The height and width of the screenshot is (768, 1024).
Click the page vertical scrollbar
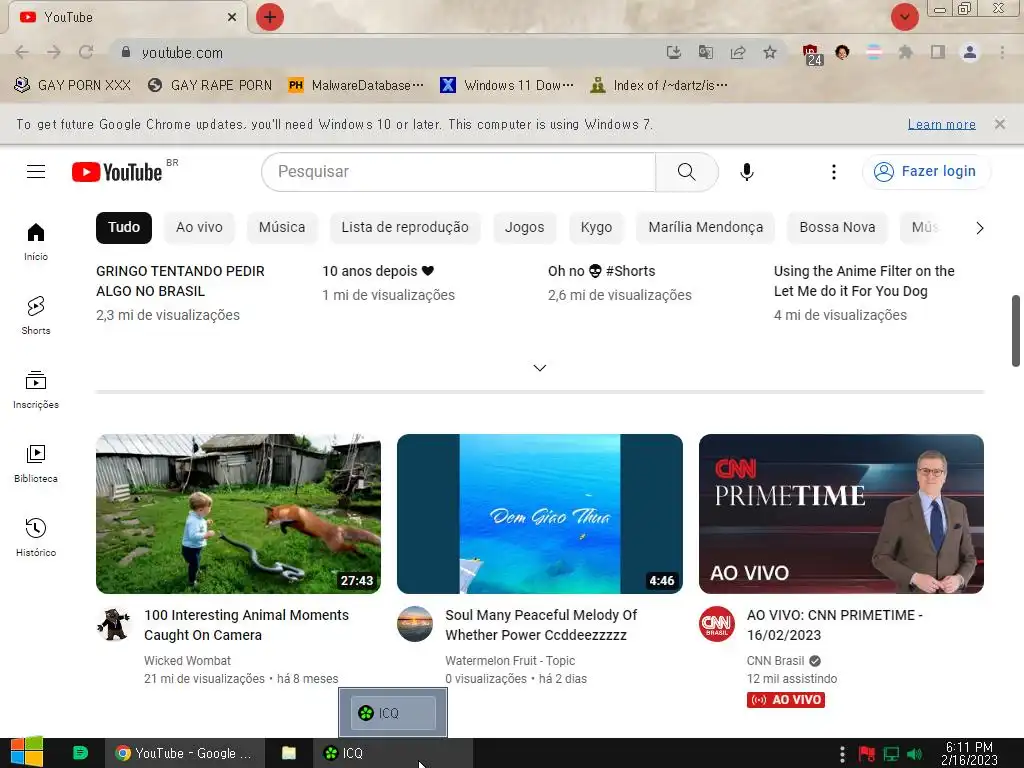coord(1016,331)
